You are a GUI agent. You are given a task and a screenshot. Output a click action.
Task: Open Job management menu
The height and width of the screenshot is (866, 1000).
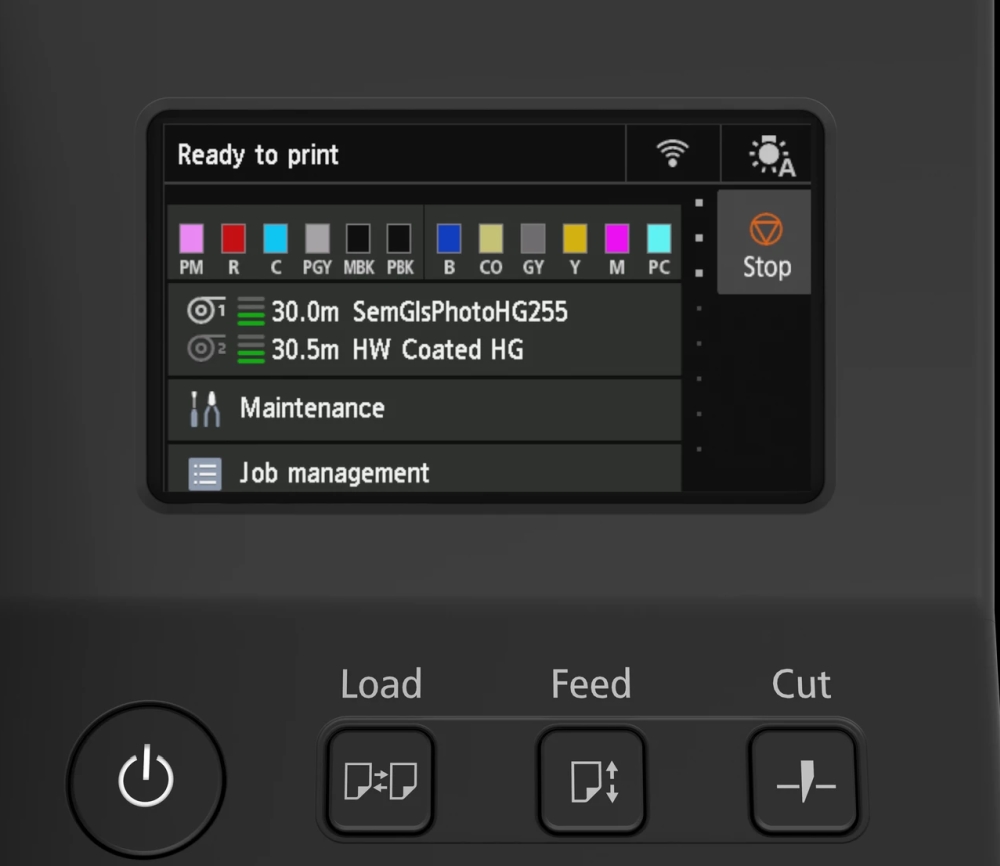[424, 471]
